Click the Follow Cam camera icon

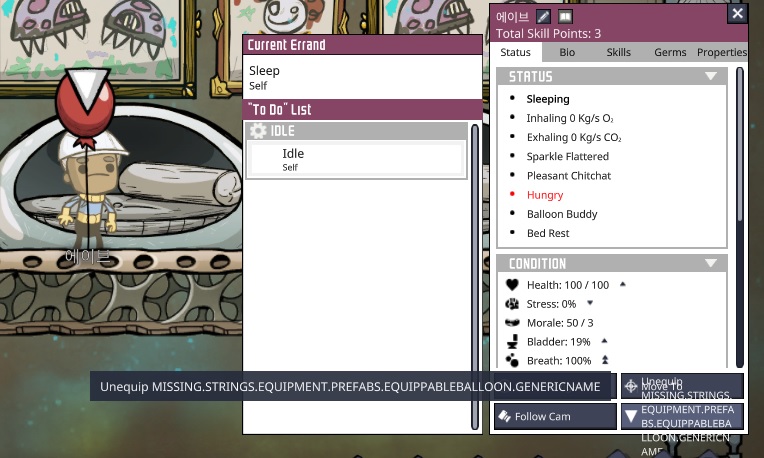click(504, 416)
